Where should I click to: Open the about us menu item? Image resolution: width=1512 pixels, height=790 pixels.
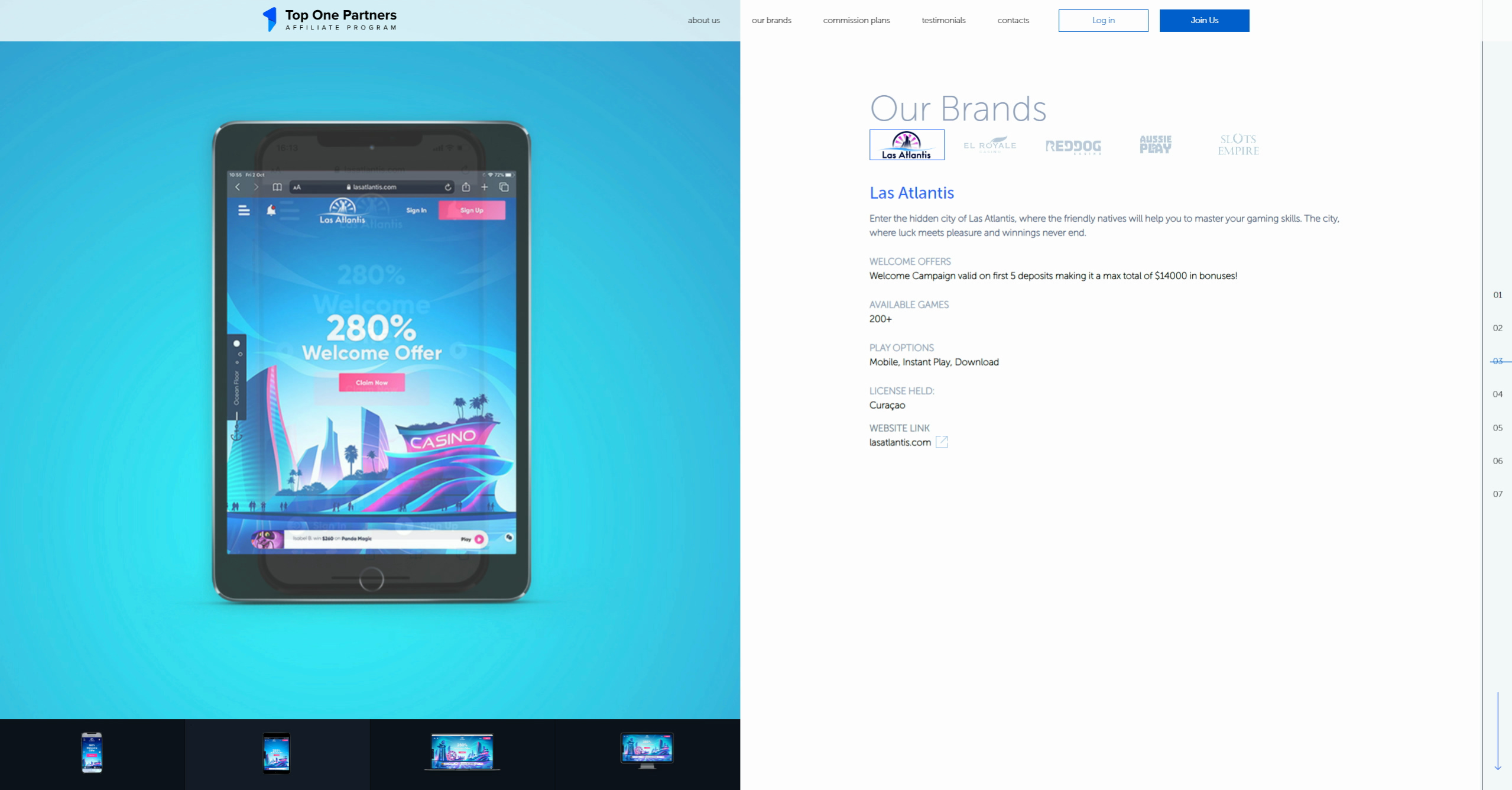703,20
